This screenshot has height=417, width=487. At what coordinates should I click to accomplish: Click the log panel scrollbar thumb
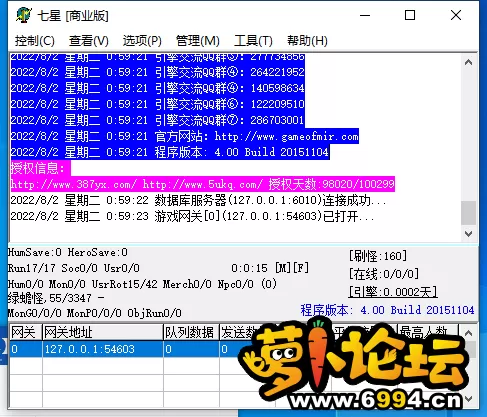pos(468,213)
